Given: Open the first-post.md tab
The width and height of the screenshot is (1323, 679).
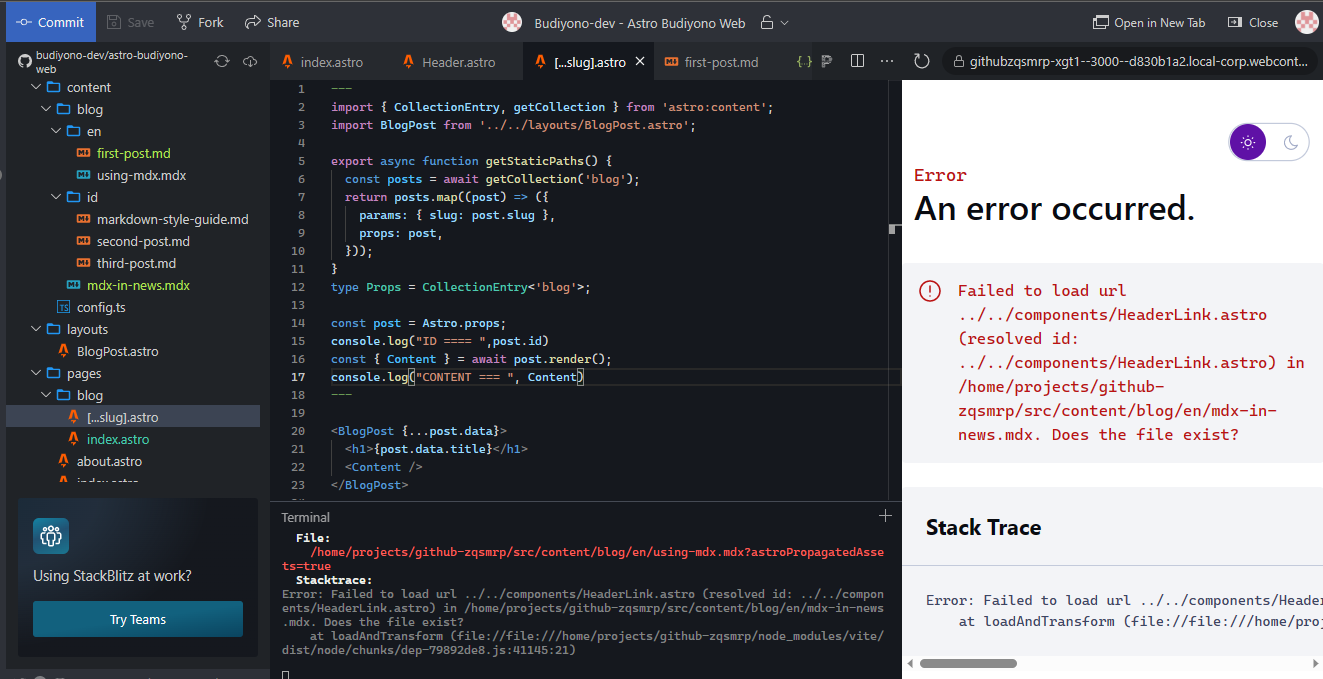Looking at the screenshot, I should pos(720,61).
